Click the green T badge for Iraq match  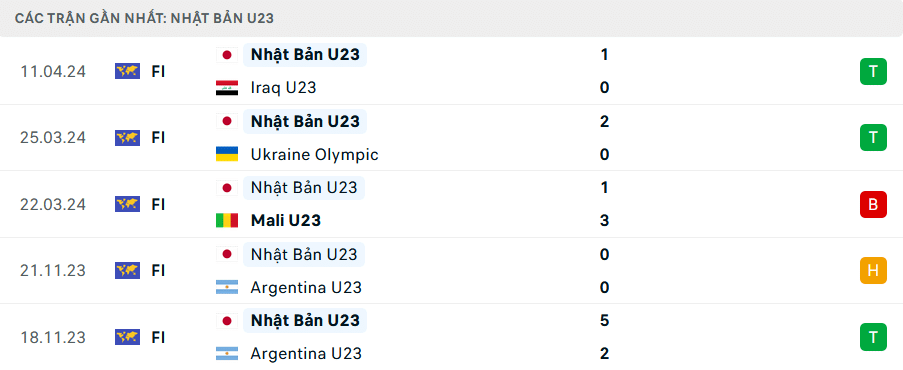pos(873,71)
